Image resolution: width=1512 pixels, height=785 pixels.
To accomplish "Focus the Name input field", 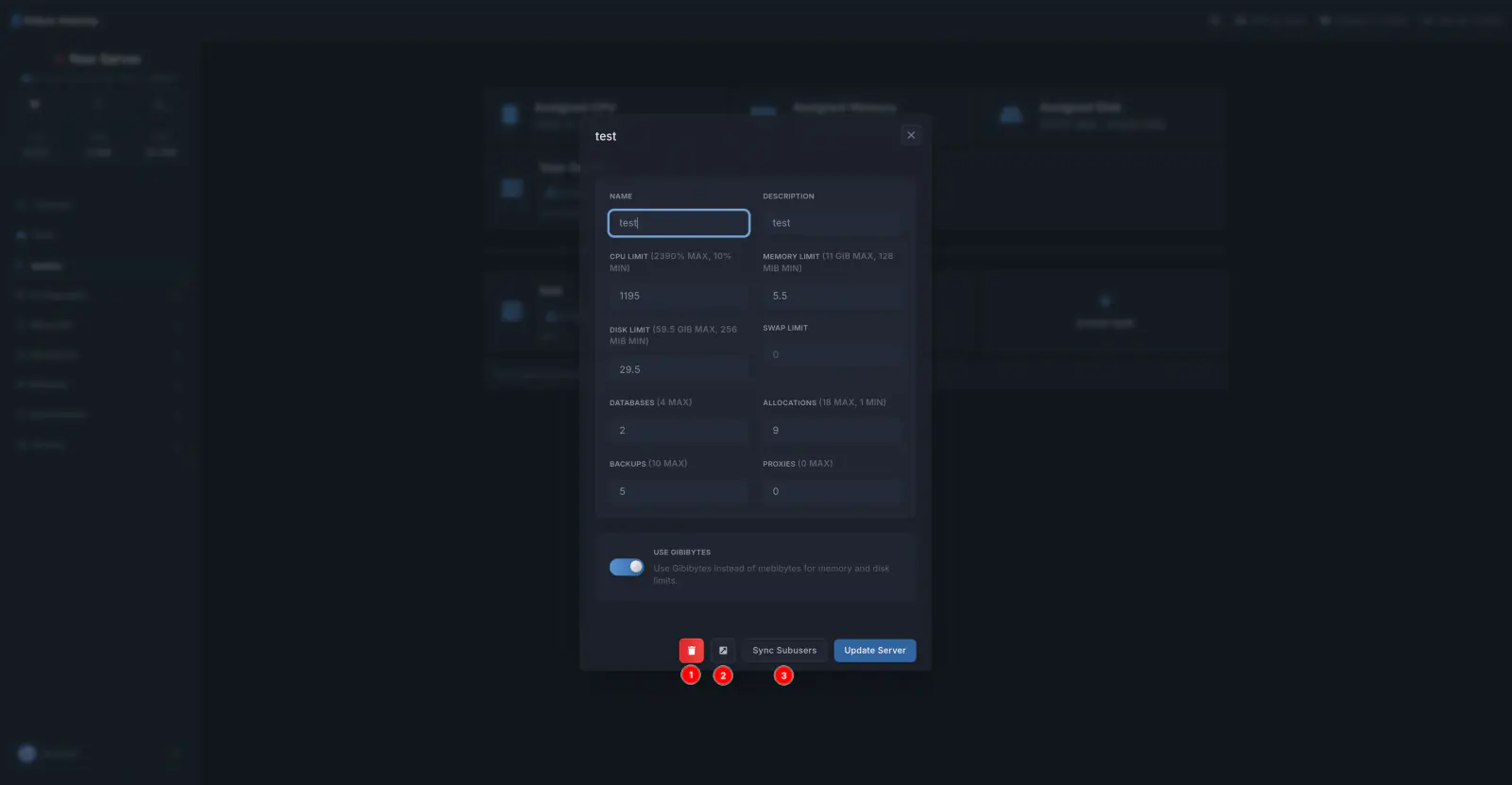I will (x=679, y=223).
